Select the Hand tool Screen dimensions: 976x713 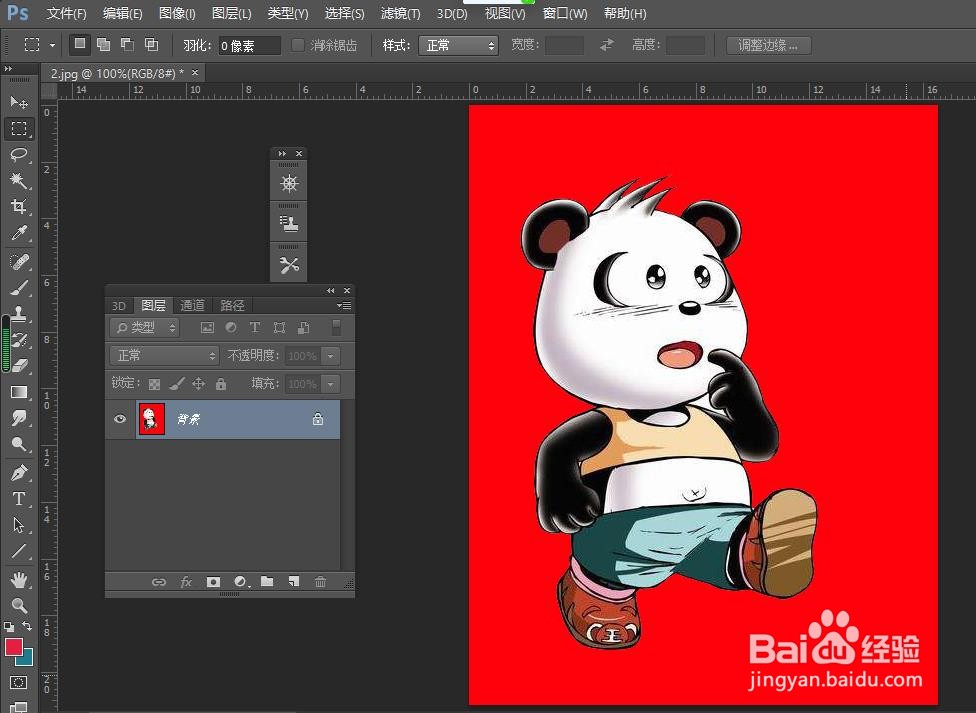[x=19, y=580]
